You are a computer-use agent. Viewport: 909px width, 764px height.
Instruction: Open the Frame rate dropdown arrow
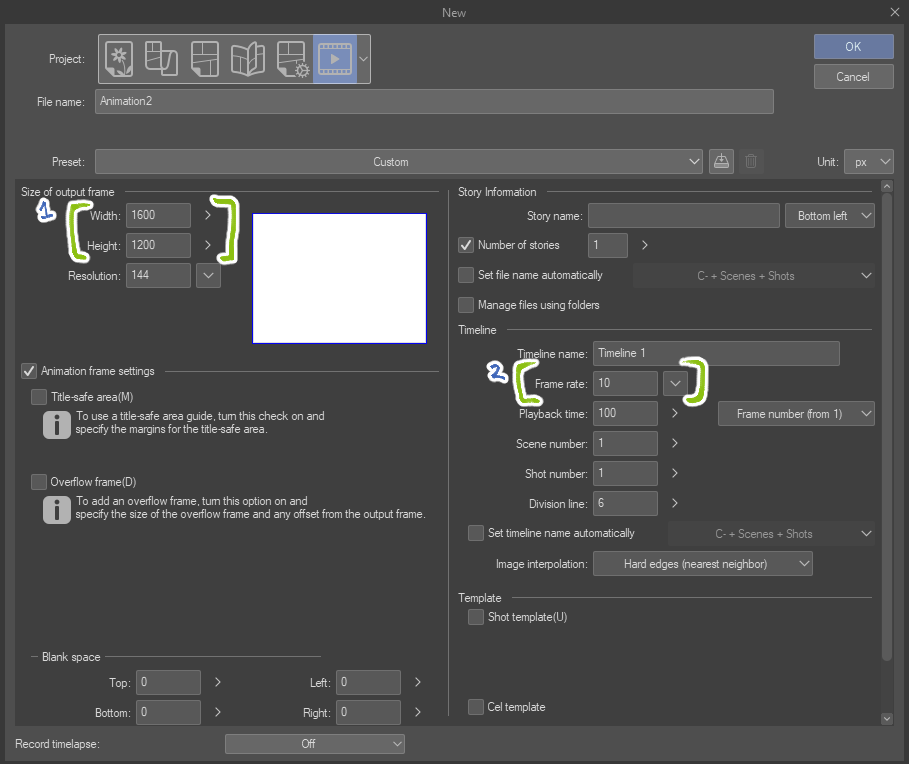click(675, 383)
